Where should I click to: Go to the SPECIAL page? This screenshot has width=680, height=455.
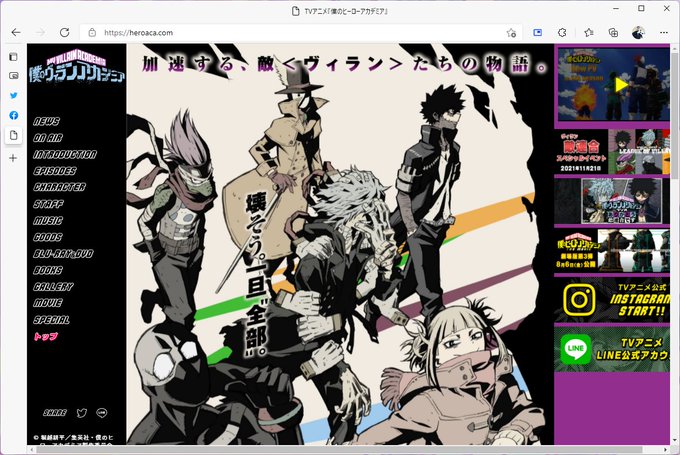[52, 320]
